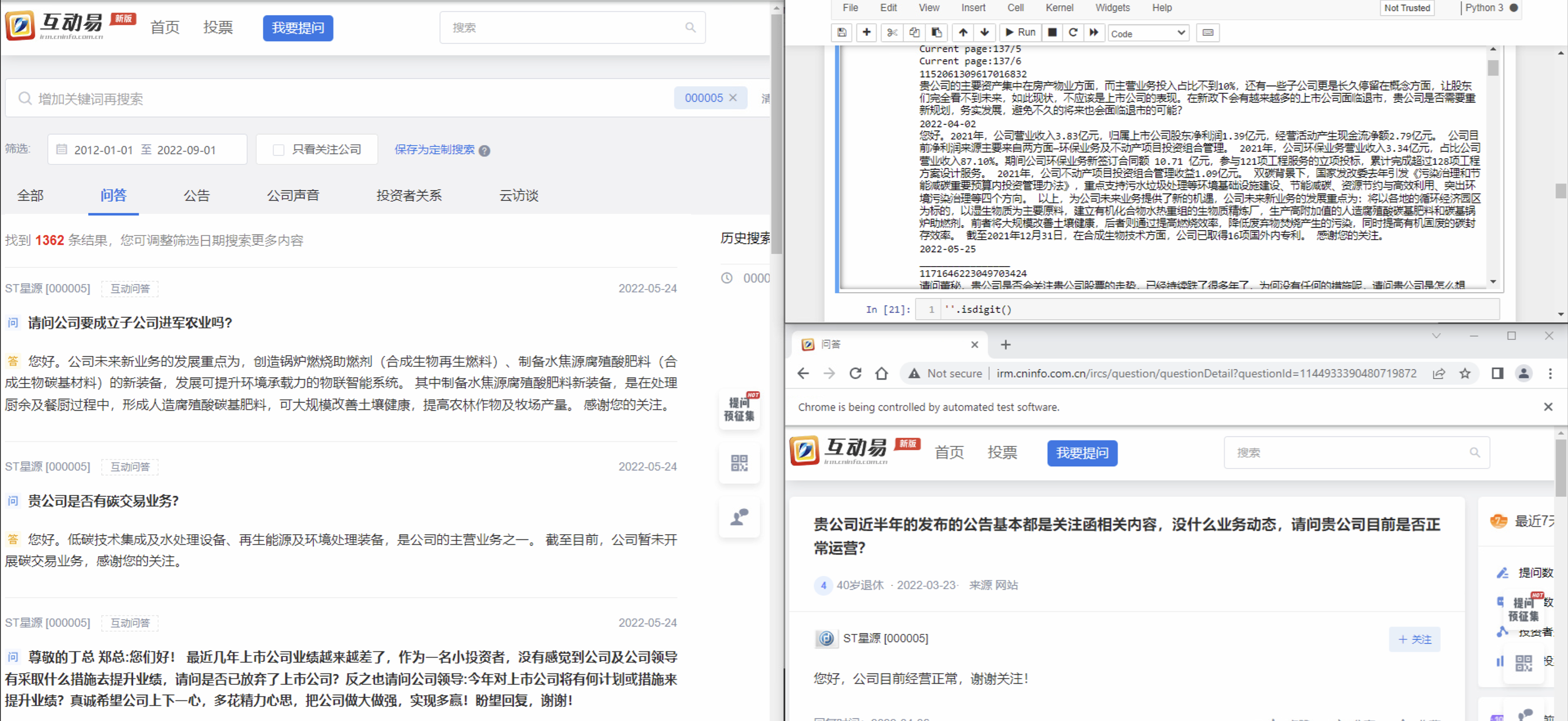Image resolution: width=1568 pixels, height=721 pixels.
Task: Open QR code widget on left page
Action: tap(739, 463)
